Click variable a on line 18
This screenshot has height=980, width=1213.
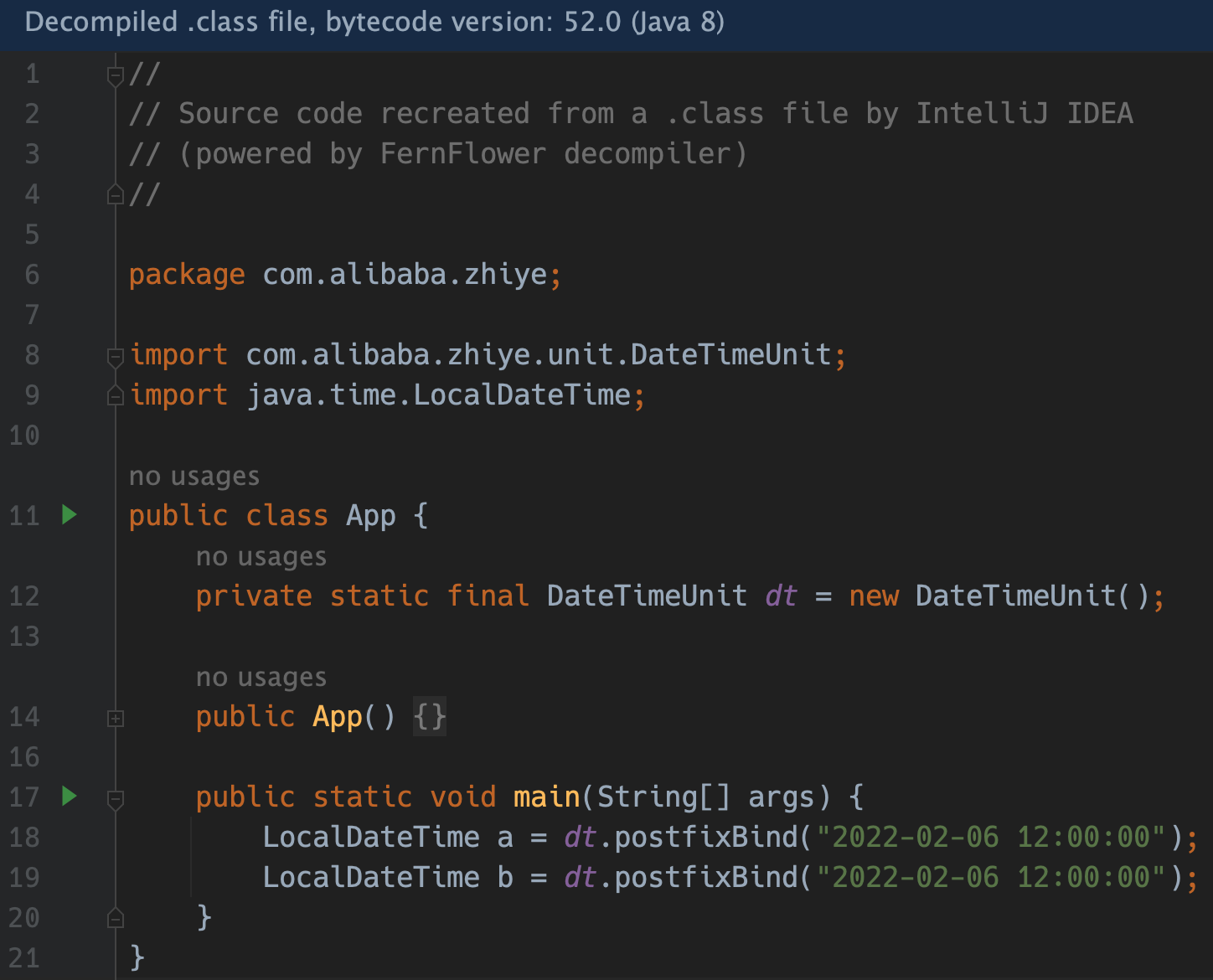(x=505, y=838)
